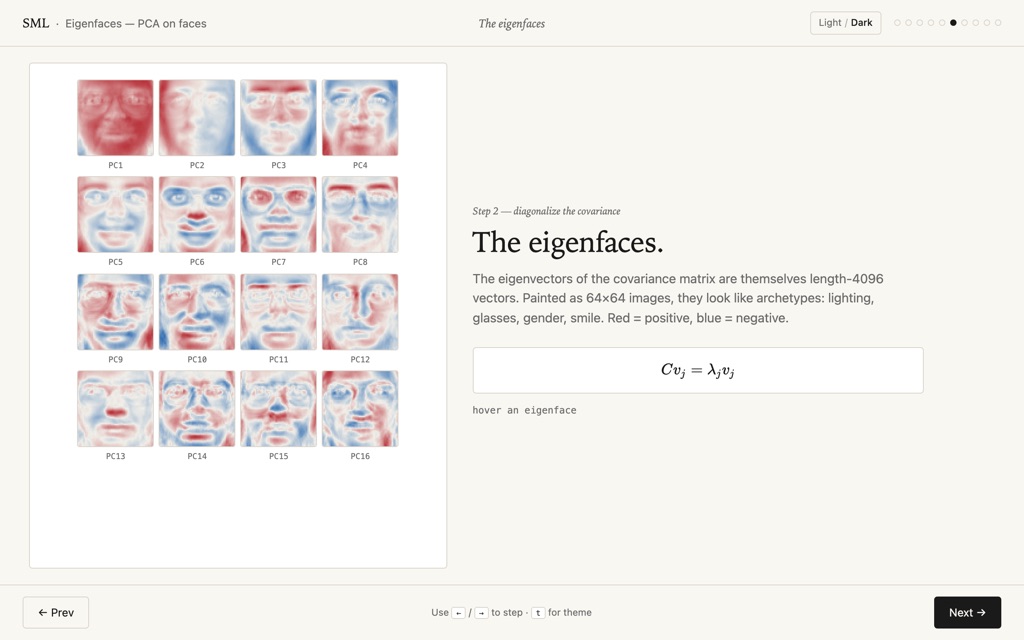This screenshot has width=1024, height=640.
Task: Select the PC2 eigenface thumbnail
Action: (197, 118)
